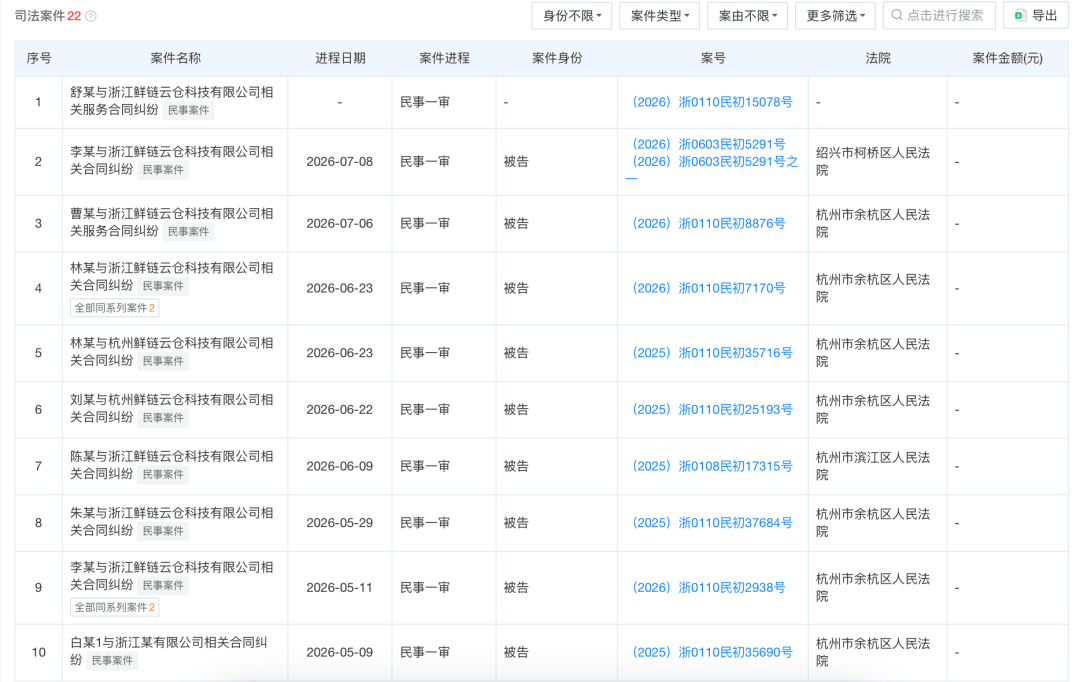Open case link 浙0110民初15078号
The image size is (1080, 682).
712,102
